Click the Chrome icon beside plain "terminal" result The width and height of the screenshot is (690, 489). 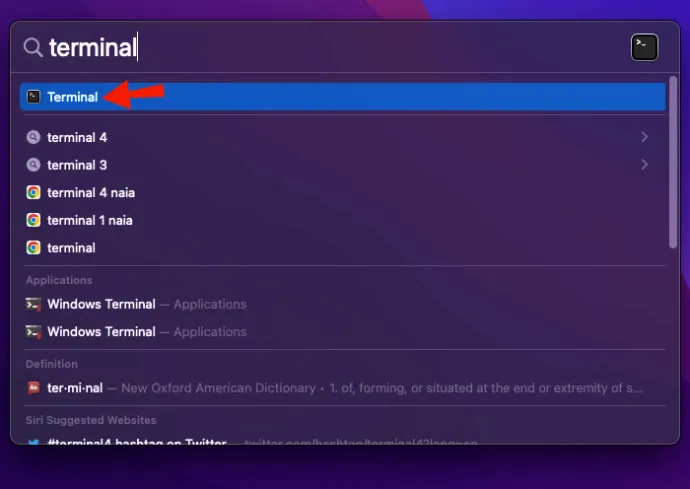point(33,248)
